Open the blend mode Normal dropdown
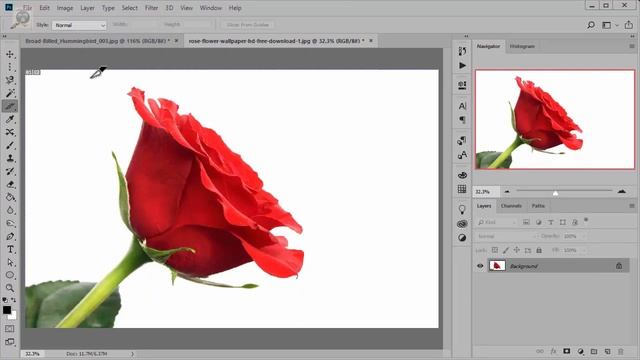 click(507, 236)
